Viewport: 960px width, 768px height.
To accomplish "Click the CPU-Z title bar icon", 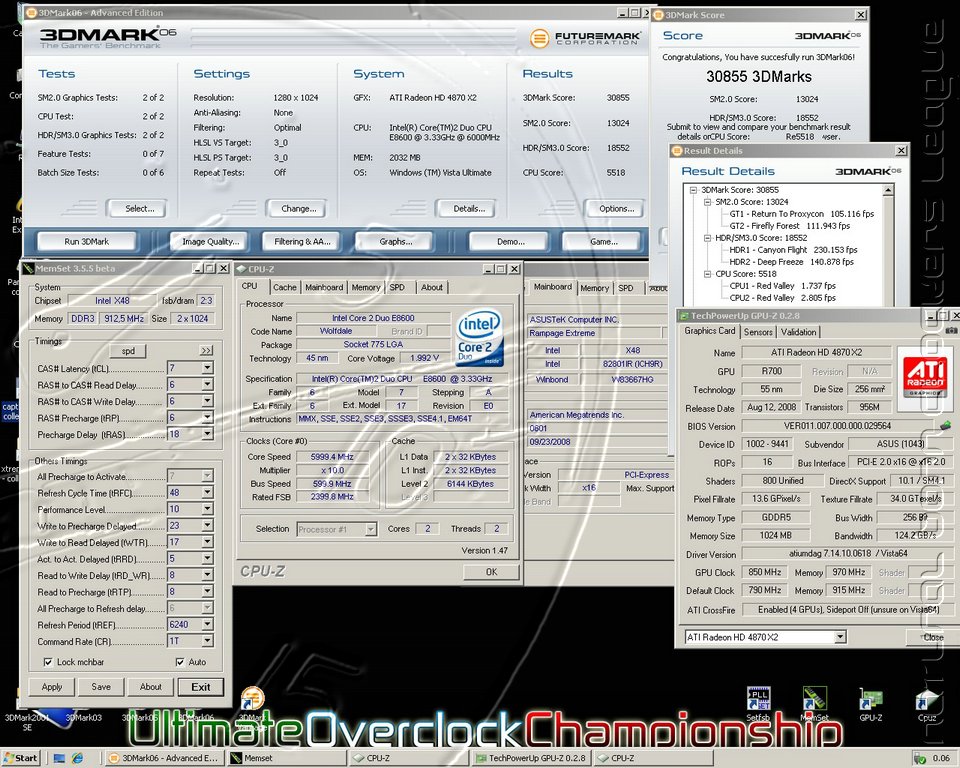I will pyautogui.click(x=241, y=269).
